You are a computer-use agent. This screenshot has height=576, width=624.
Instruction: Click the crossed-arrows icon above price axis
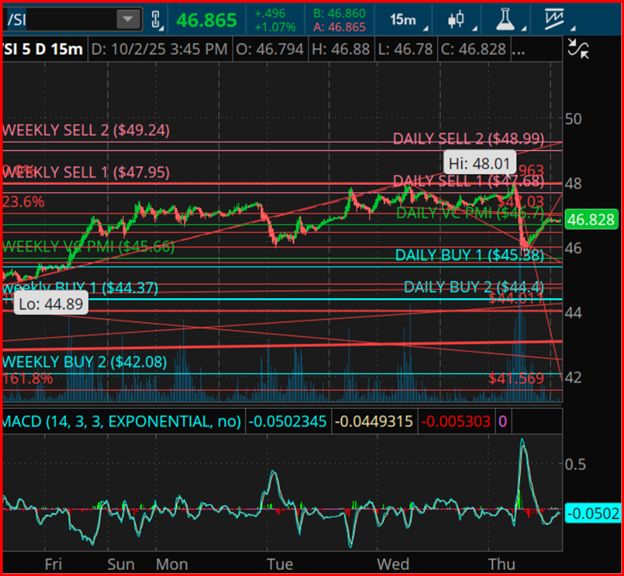coord(578,48)
